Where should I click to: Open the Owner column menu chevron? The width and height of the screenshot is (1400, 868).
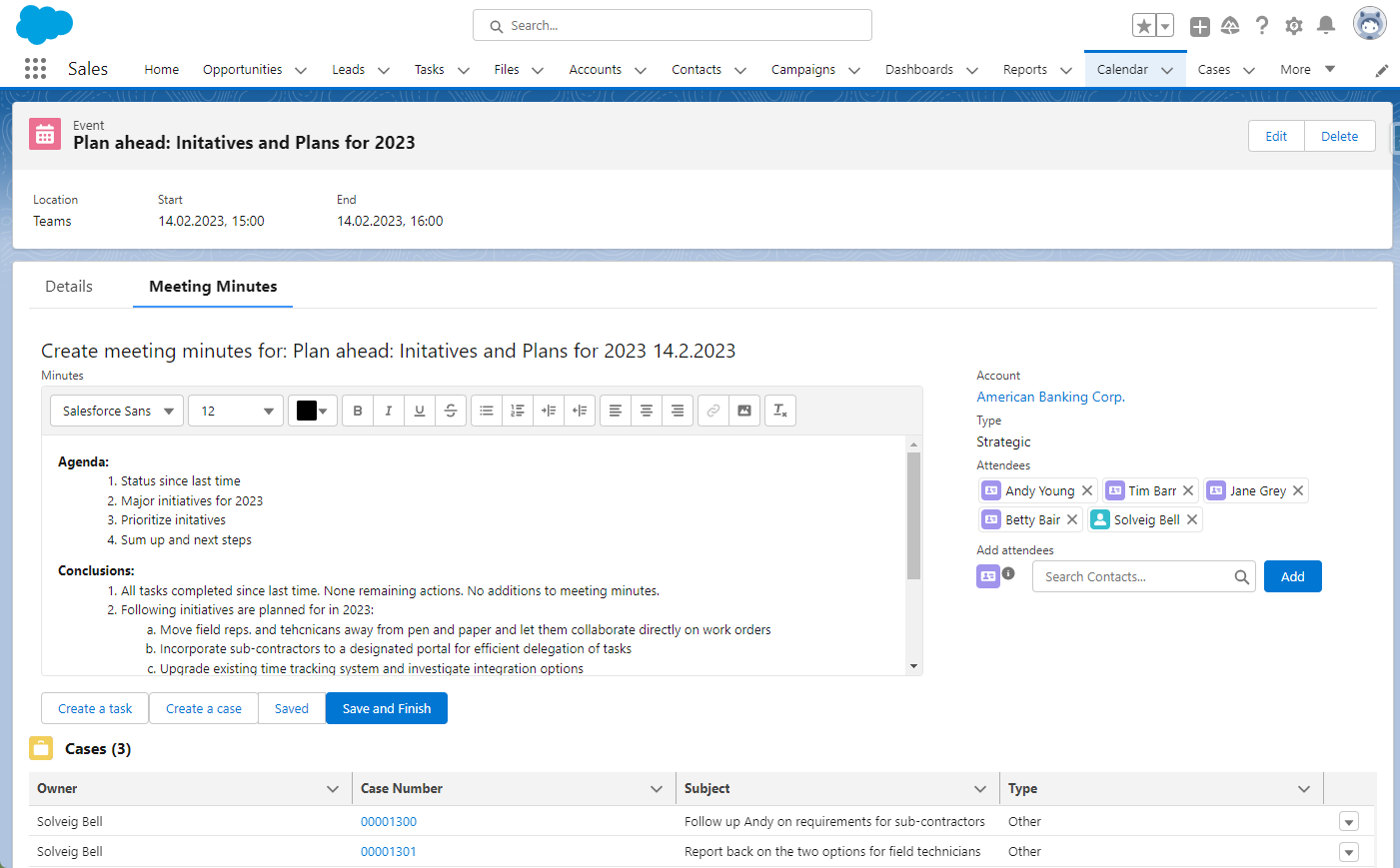coord(333,789)
